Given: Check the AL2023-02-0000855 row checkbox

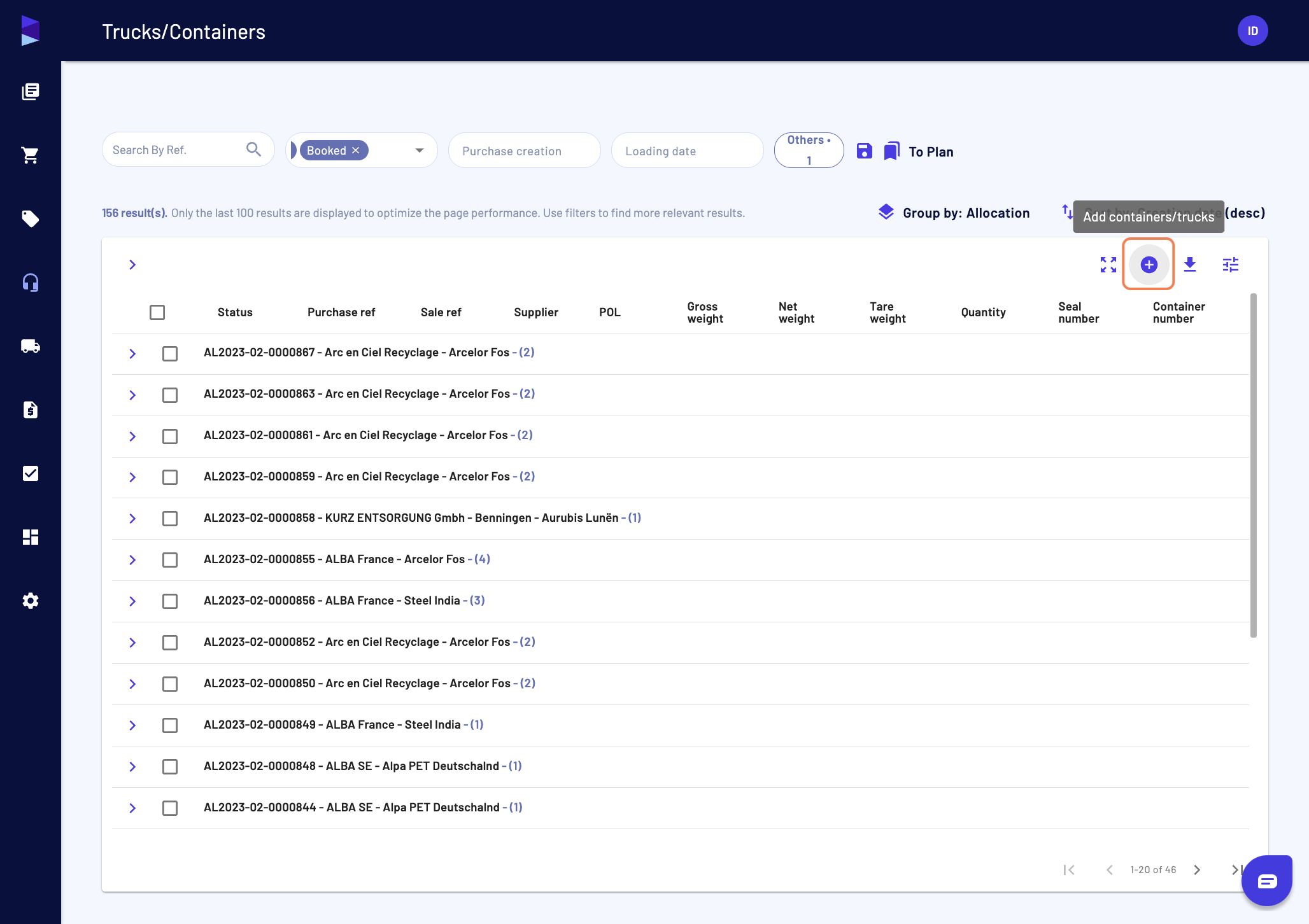Looking at the screenshot, I should (170, 560).
